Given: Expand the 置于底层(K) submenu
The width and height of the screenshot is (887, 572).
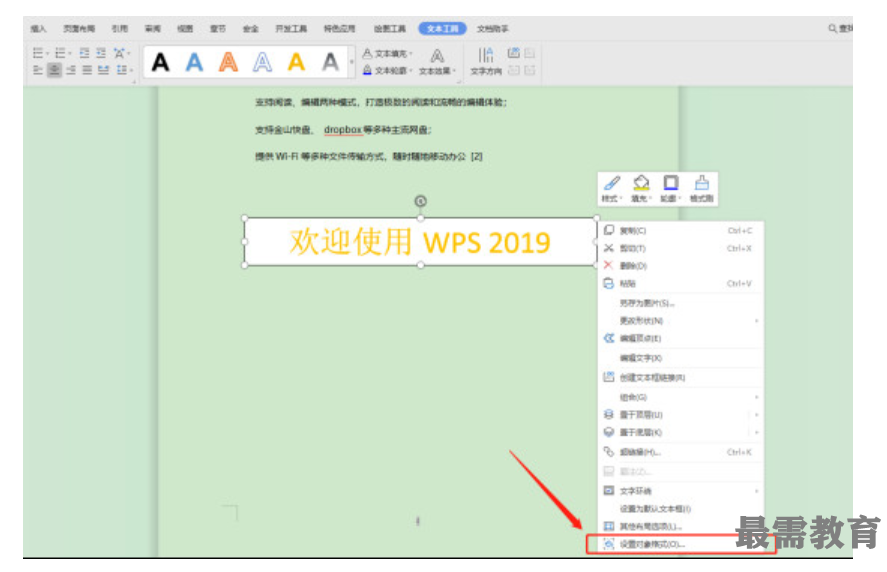Looking at the screenshot, I should (681, 432).
